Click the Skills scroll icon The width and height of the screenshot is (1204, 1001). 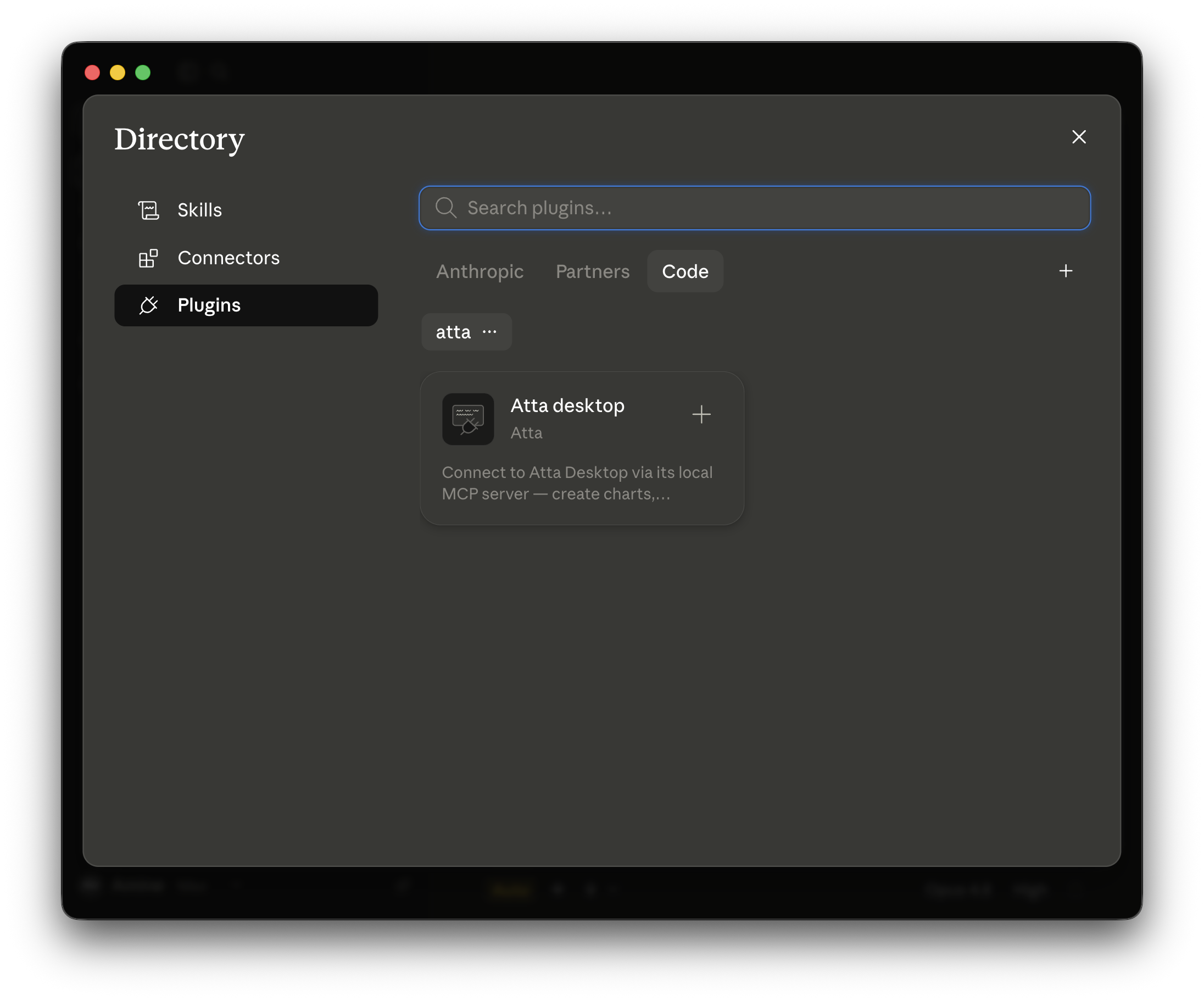[x=148, y=210]
